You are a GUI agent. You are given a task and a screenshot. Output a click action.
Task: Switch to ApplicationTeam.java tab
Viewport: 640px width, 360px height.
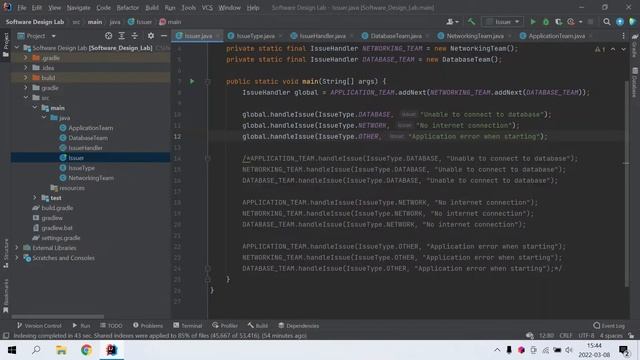coord(556,36)
